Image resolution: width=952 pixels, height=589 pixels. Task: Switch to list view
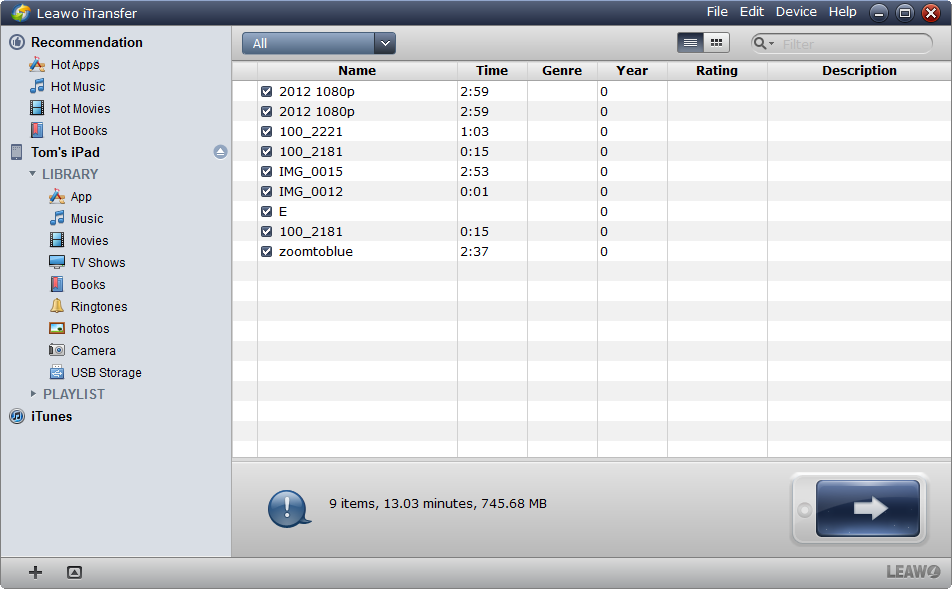coord(690,43)
